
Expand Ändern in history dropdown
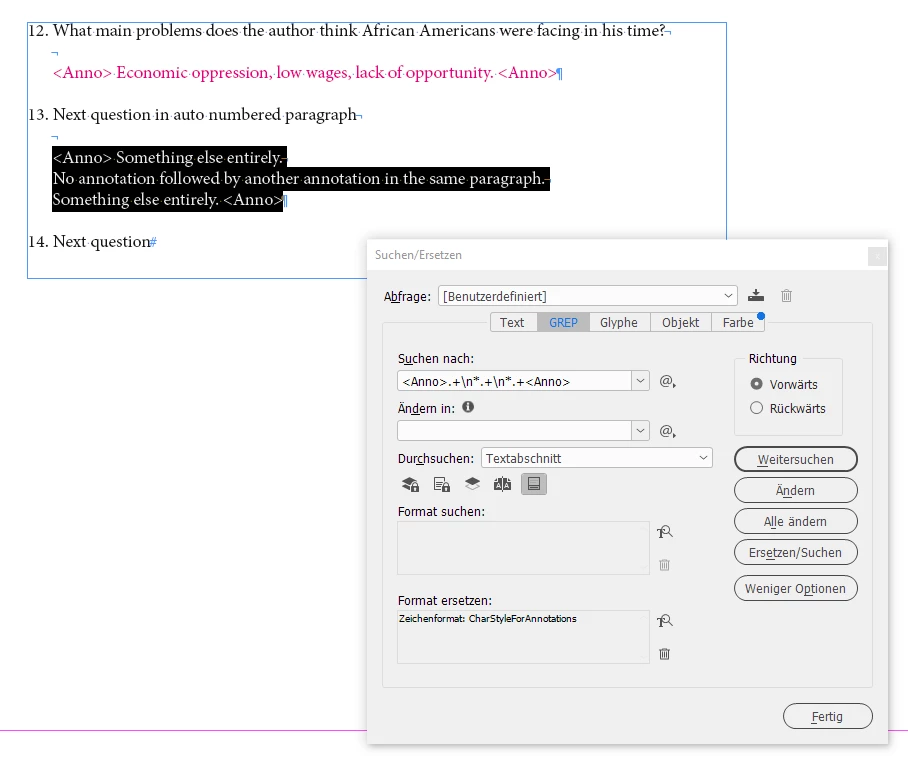click(x=640, y=431)
